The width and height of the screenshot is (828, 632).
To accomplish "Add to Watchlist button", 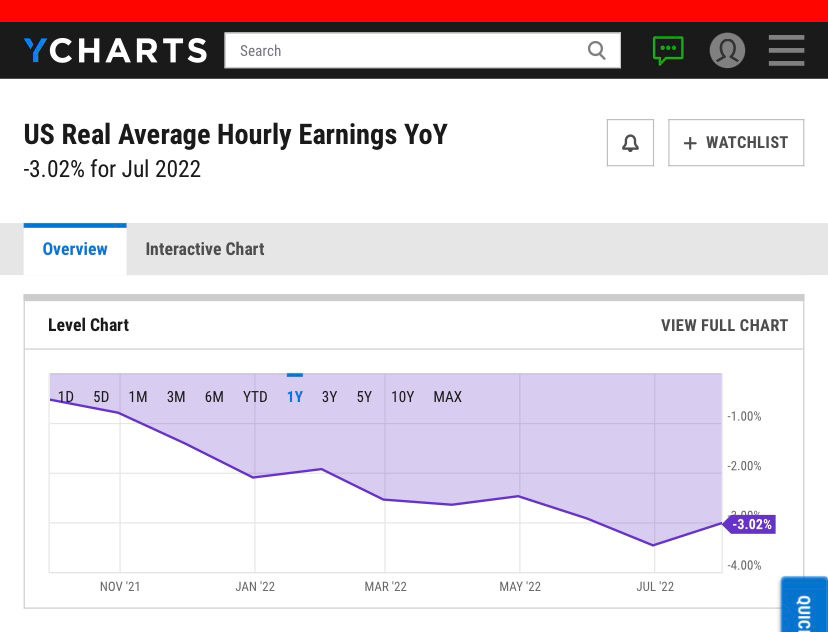I will click(x=736, y=143).
